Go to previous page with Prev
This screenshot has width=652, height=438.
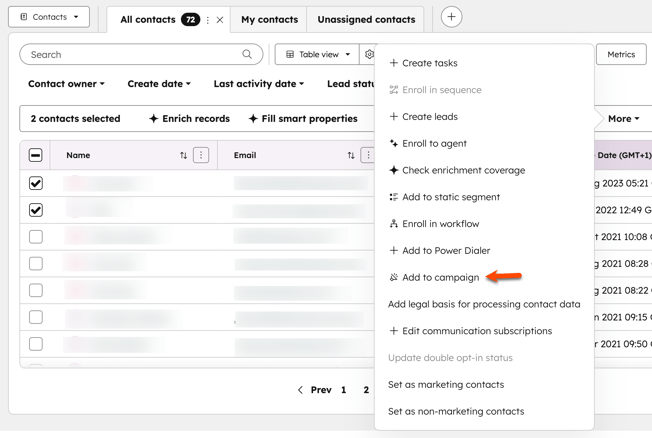click(321, 390)
